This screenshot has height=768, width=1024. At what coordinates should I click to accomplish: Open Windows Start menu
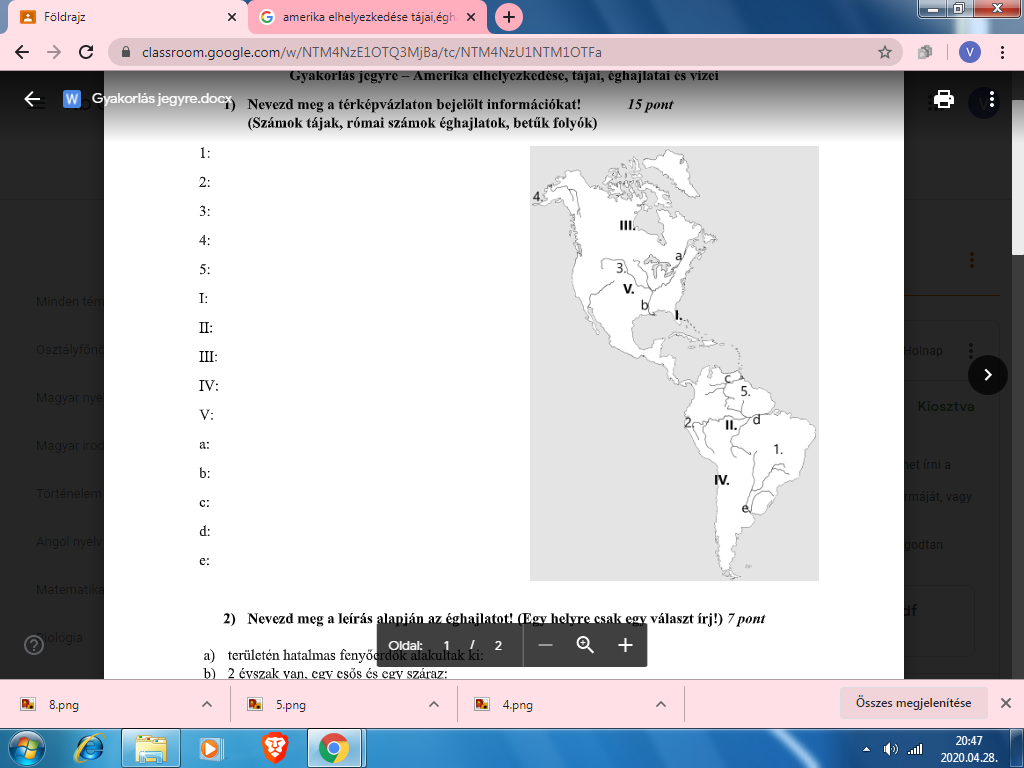tap(27, 748)
